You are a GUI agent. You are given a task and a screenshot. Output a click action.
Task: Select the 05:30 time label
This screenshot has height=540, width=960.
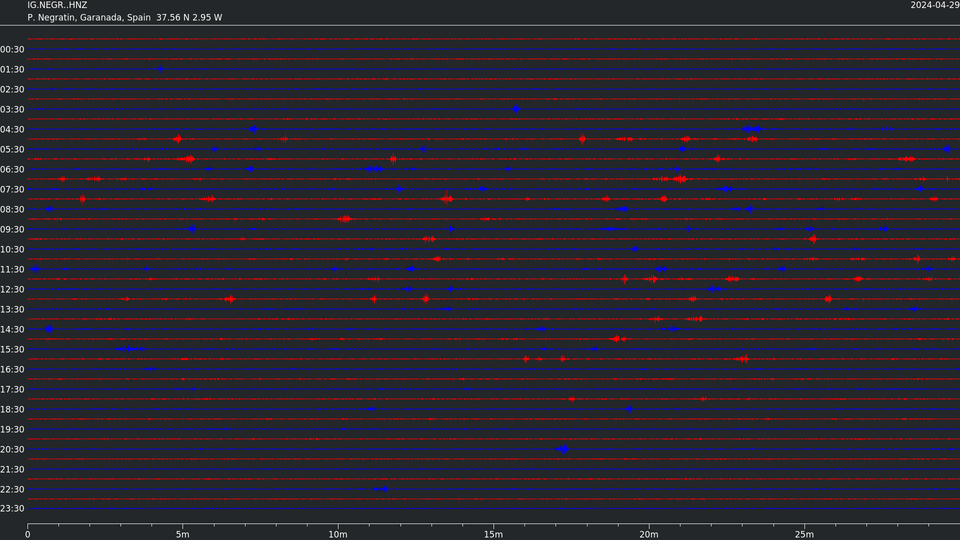12,149
